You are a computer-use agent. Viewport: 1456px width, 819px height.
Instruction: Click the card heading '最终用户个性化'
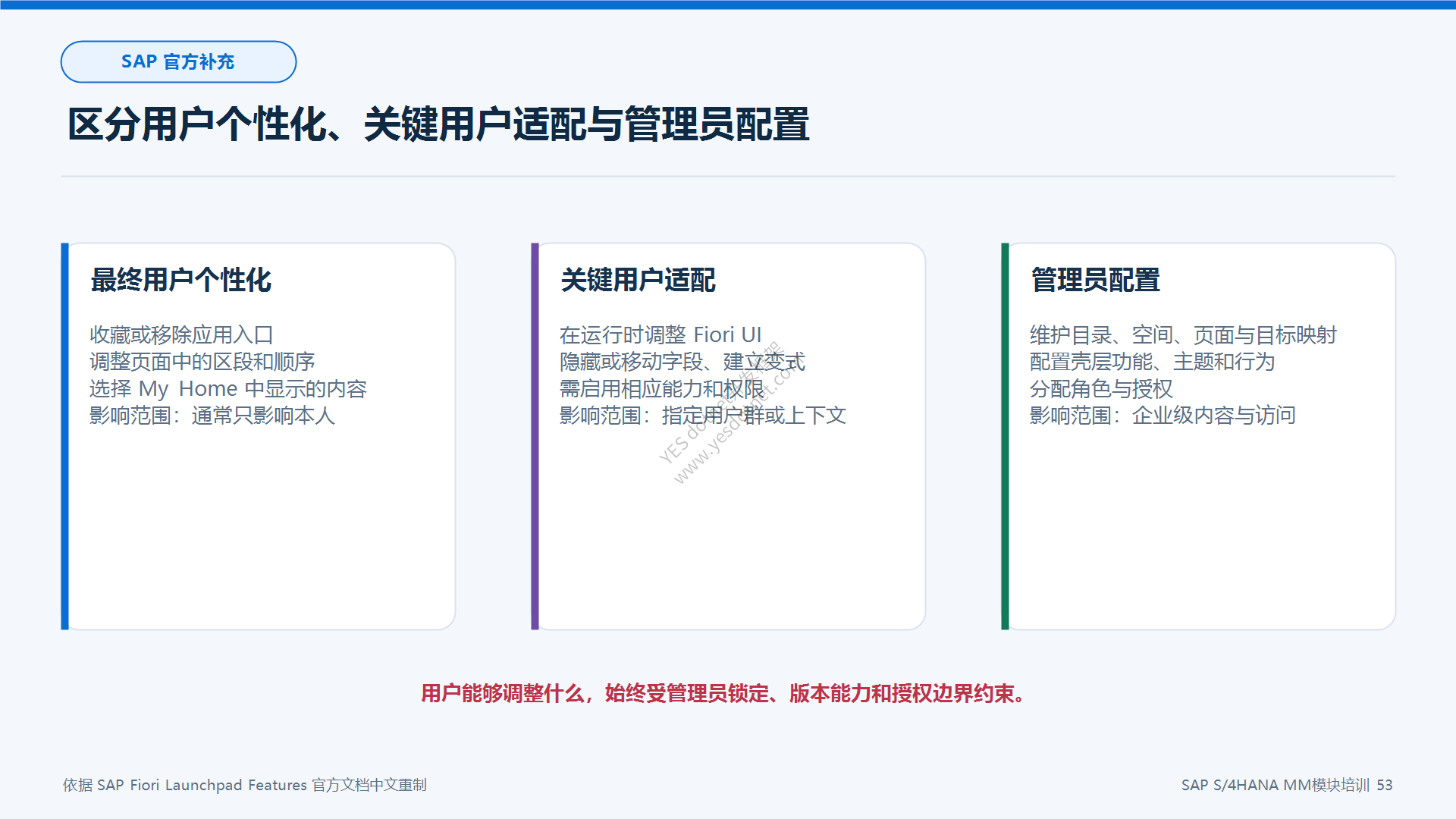click(x=180, y=280)
